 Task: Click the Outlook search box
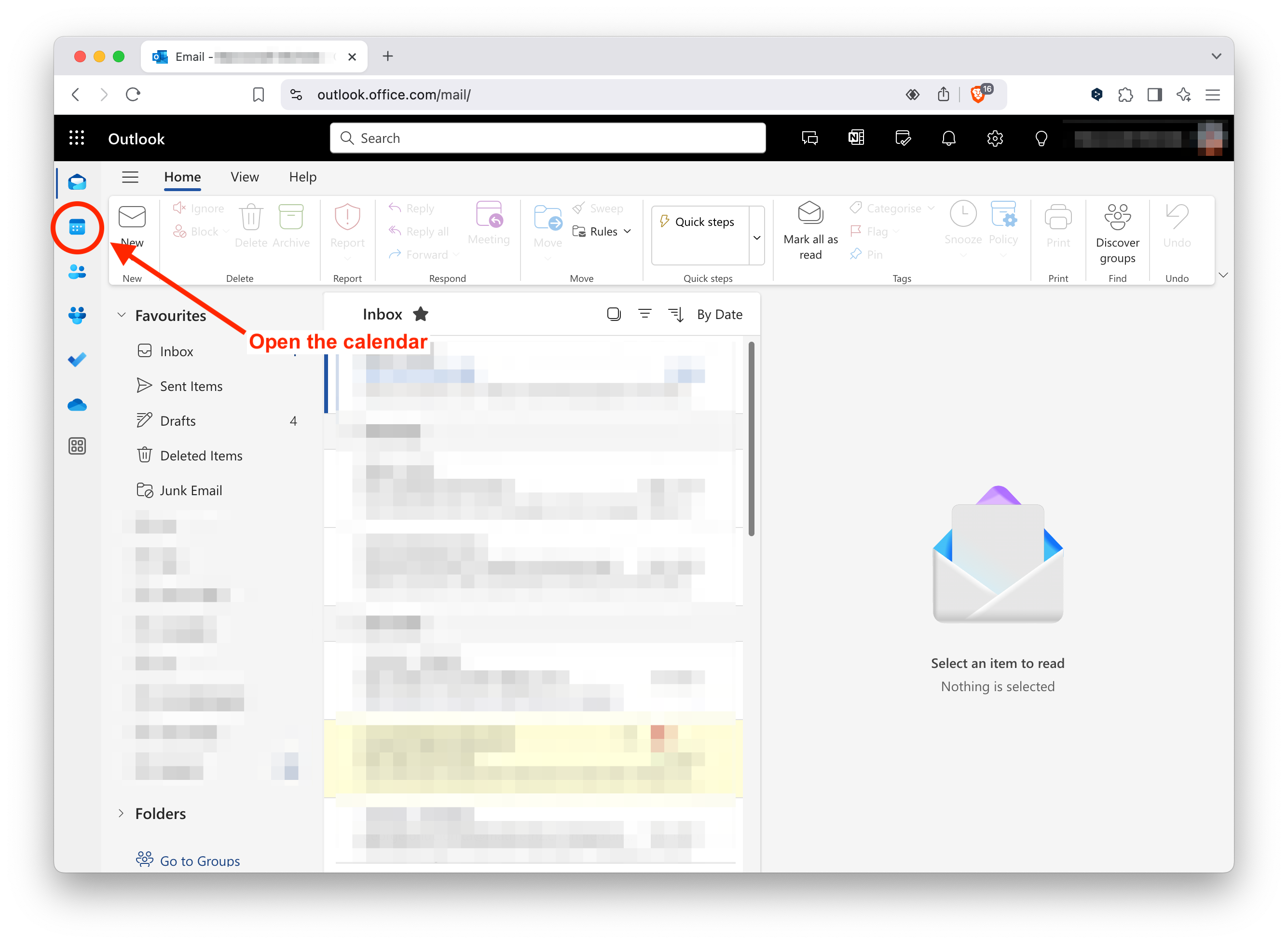click(547, 138)
